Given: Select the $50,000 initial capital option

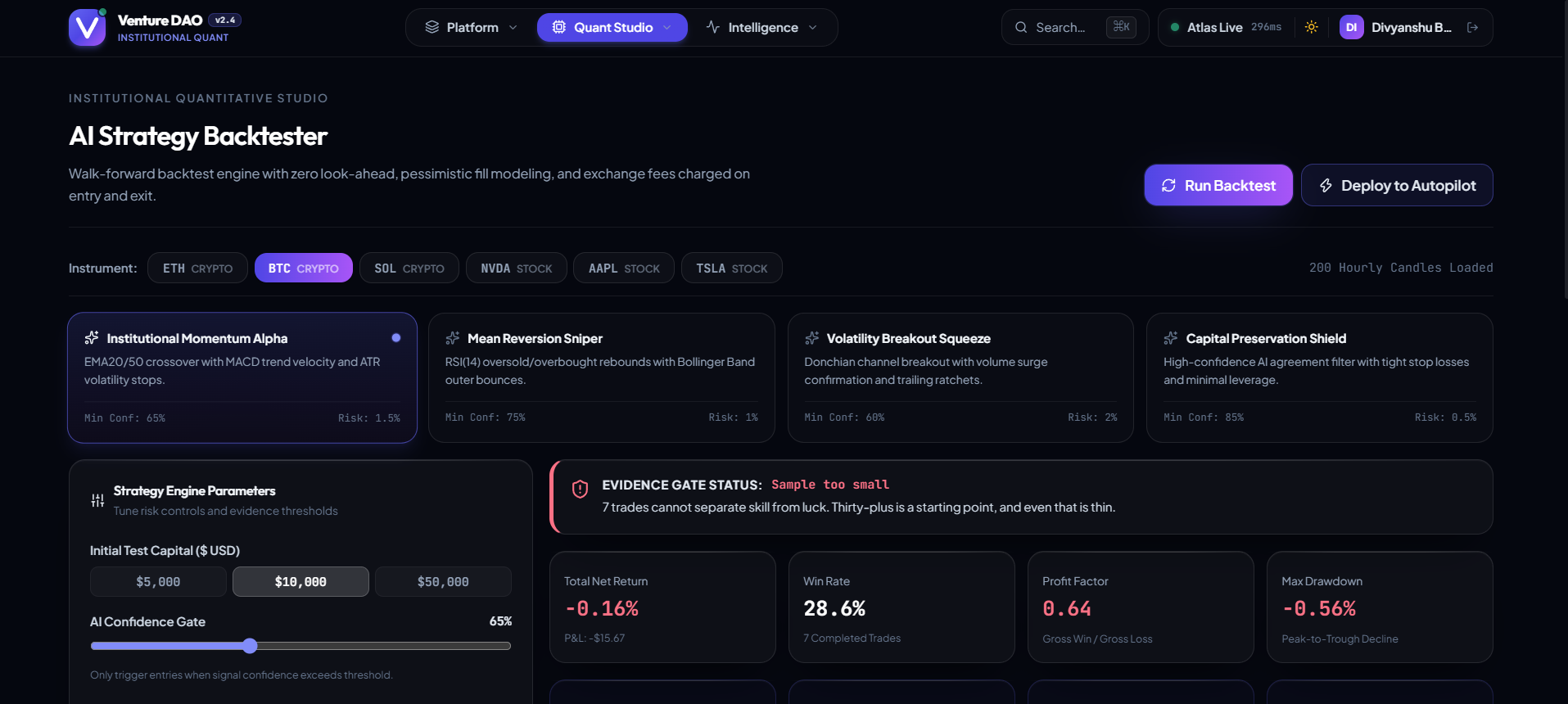Looking at the screenshot, I should (x=443, y=581).
